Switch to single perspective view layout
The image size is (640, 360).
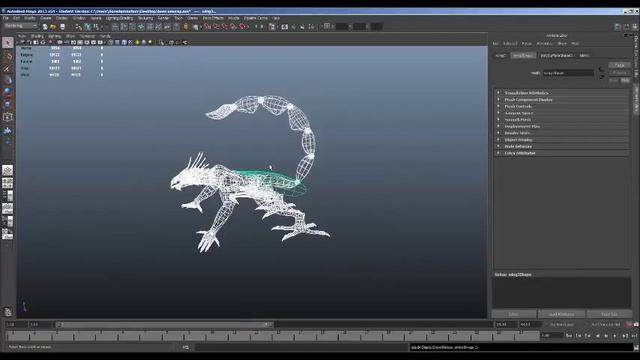[x=7, y=170]
